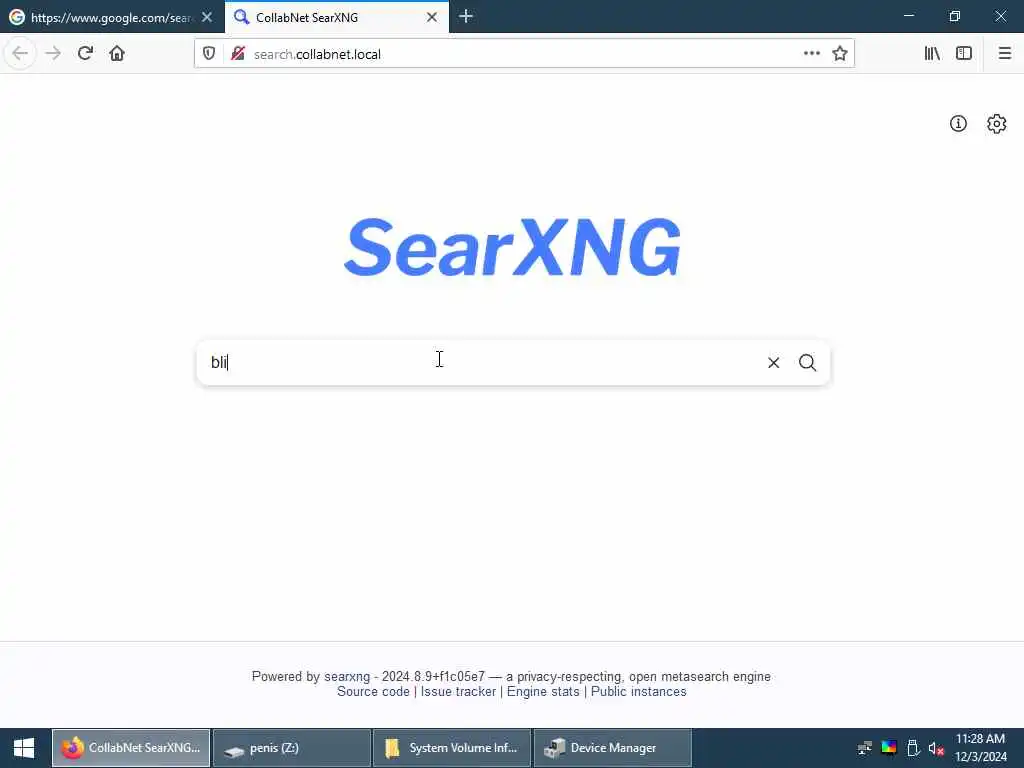Viewport: 1024px width, 768px height.
Task: Open the Windows Start menu
Action: (x=24, y=748)
